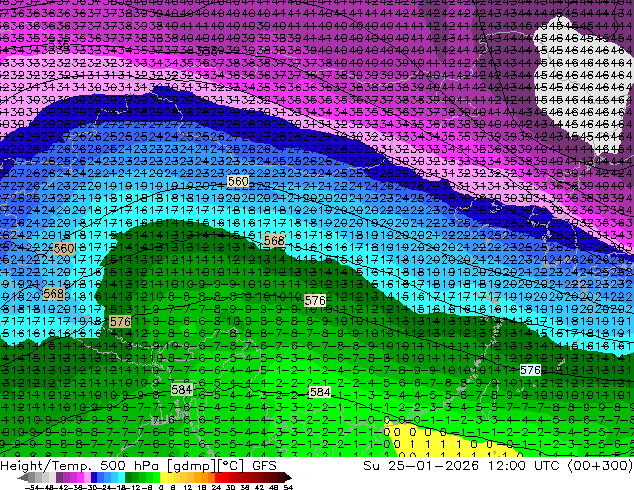Click the left 584 contour label
The width and height of the screenshot is (634, 490).
tap(182, 390)
